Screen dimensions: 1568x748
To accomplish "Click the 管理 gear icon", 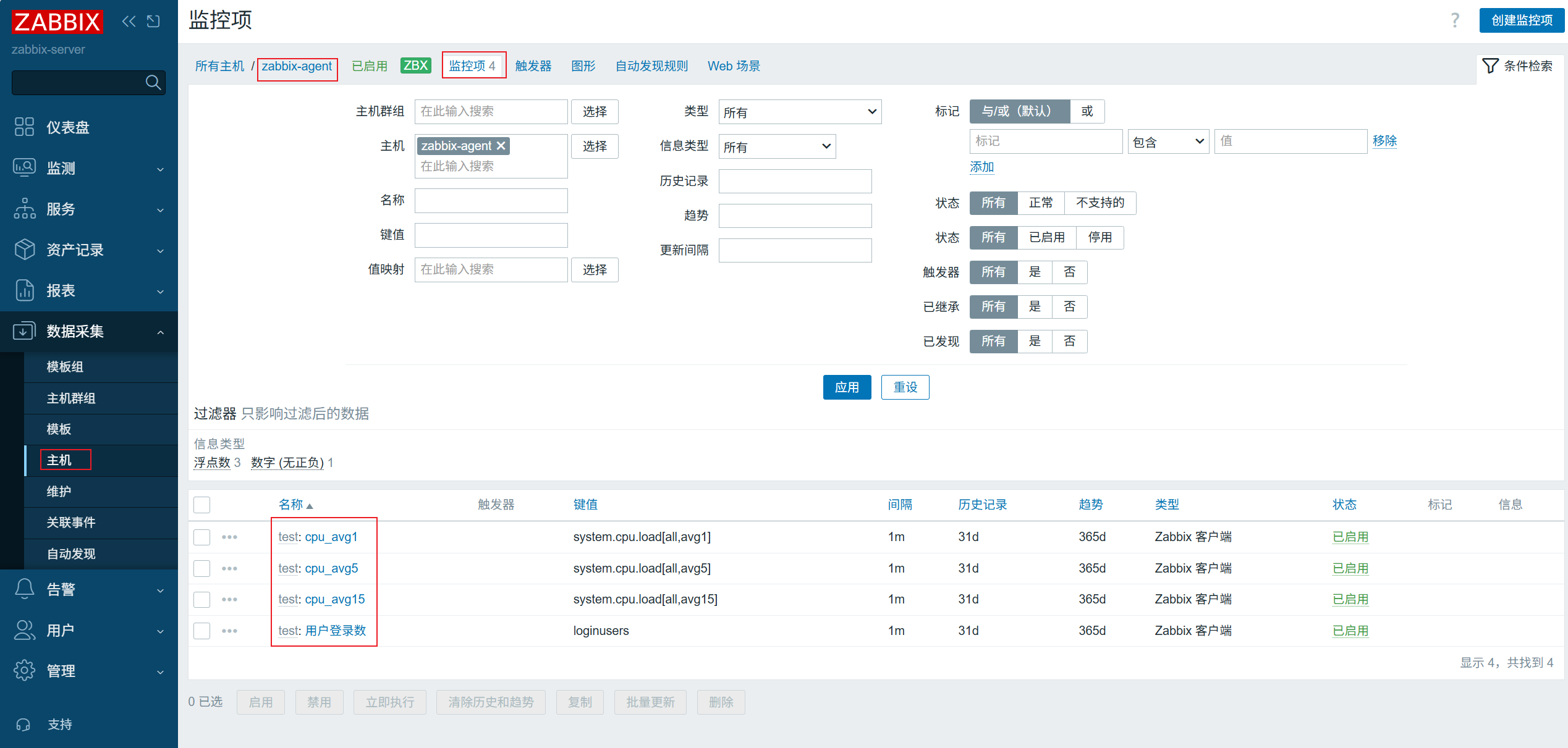I will tap(24, 670).
